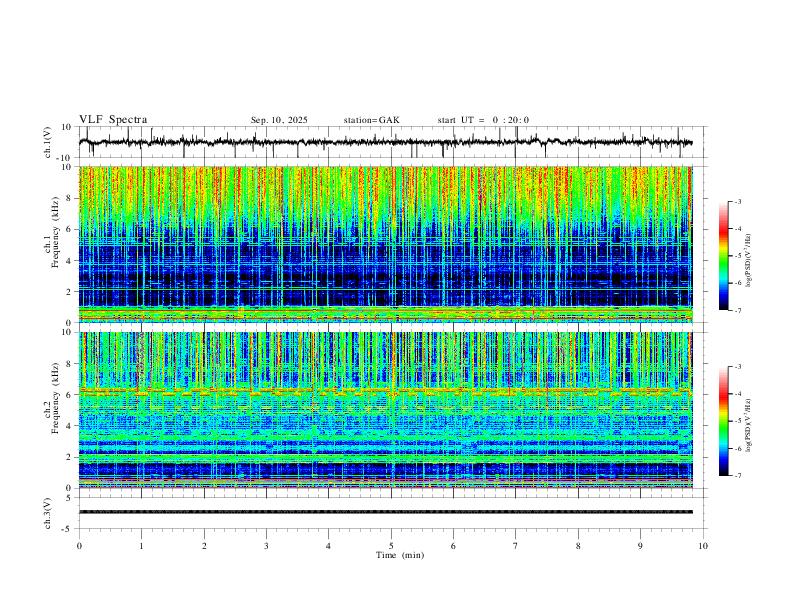The image size is (792, 612).
Task: Click the '4' kHz tick of ch.2 spectrogram
Action: click(x=69, y=426)
